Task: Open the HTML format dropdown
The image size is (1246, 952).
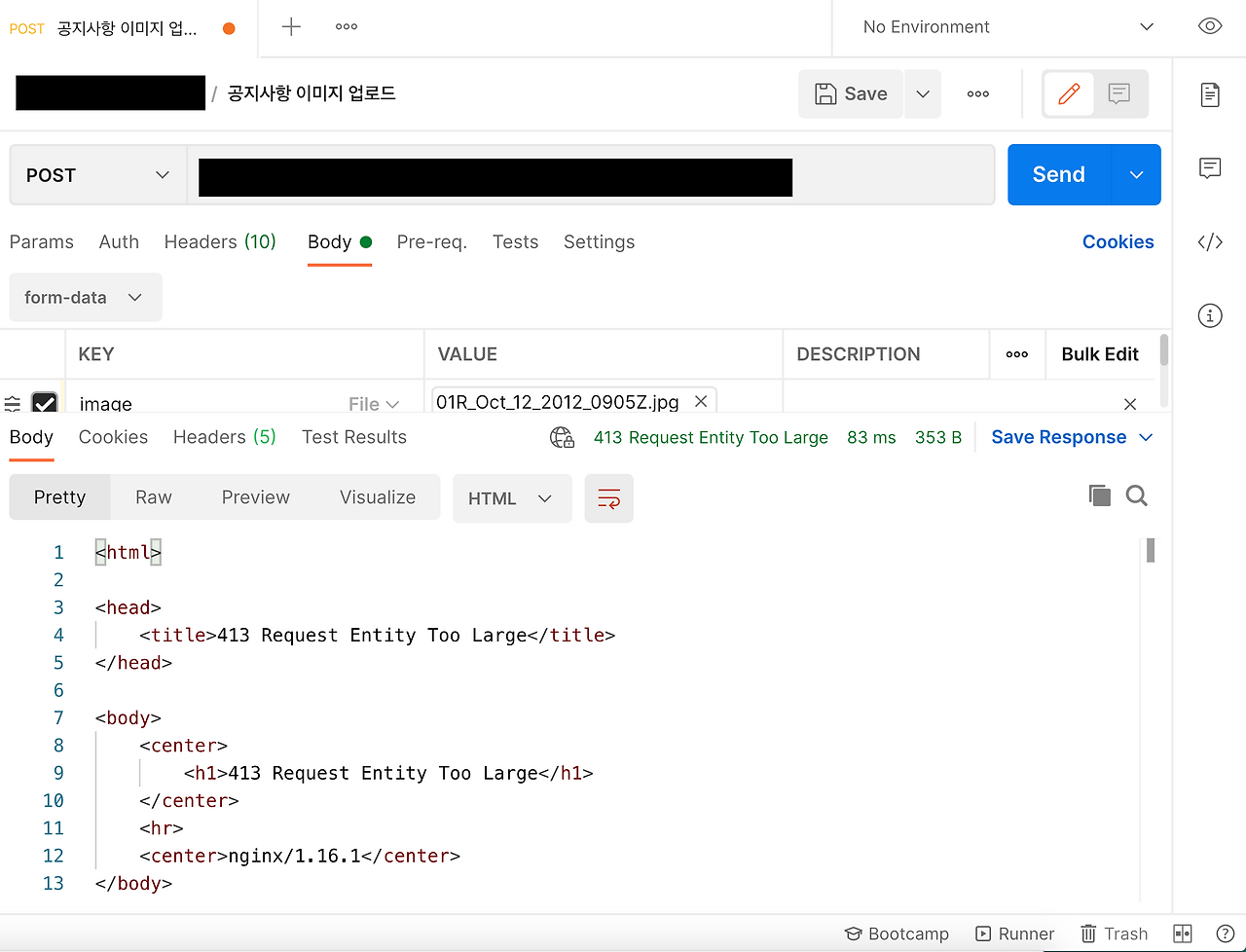Action: pyautogui.click(x=512, y=497)
